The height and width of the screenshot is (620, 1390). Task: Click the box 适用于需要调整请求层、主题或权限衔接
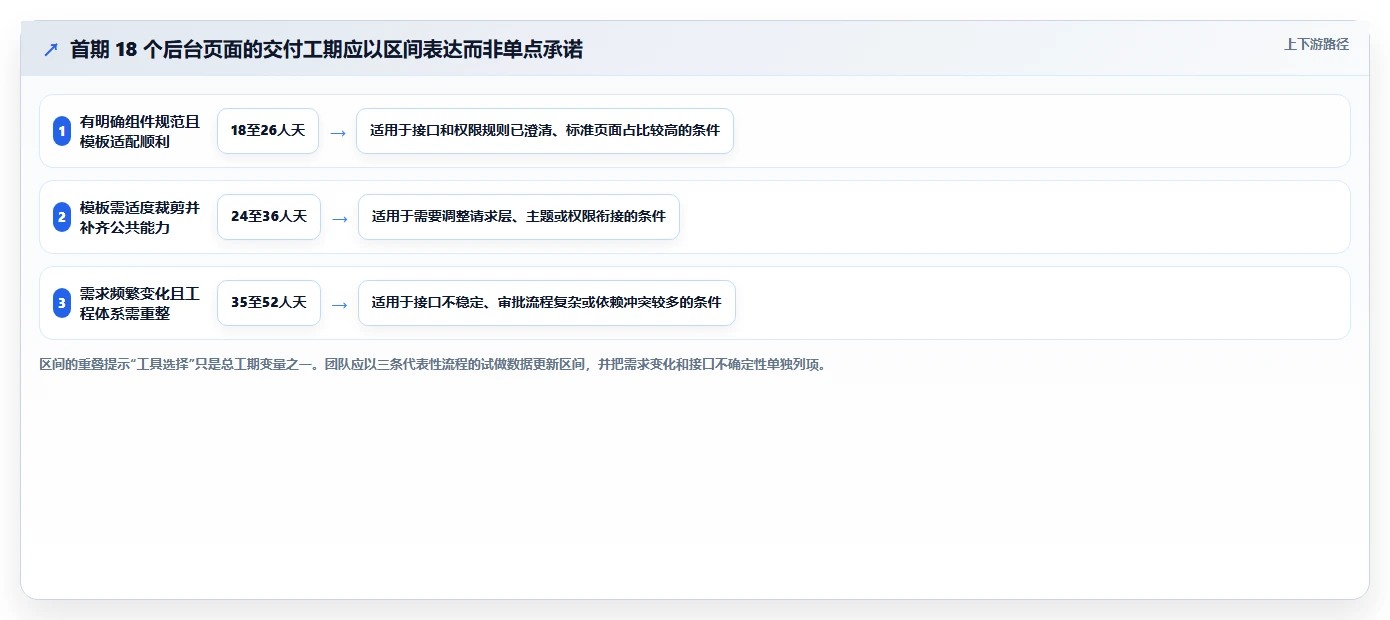point(519,217)
